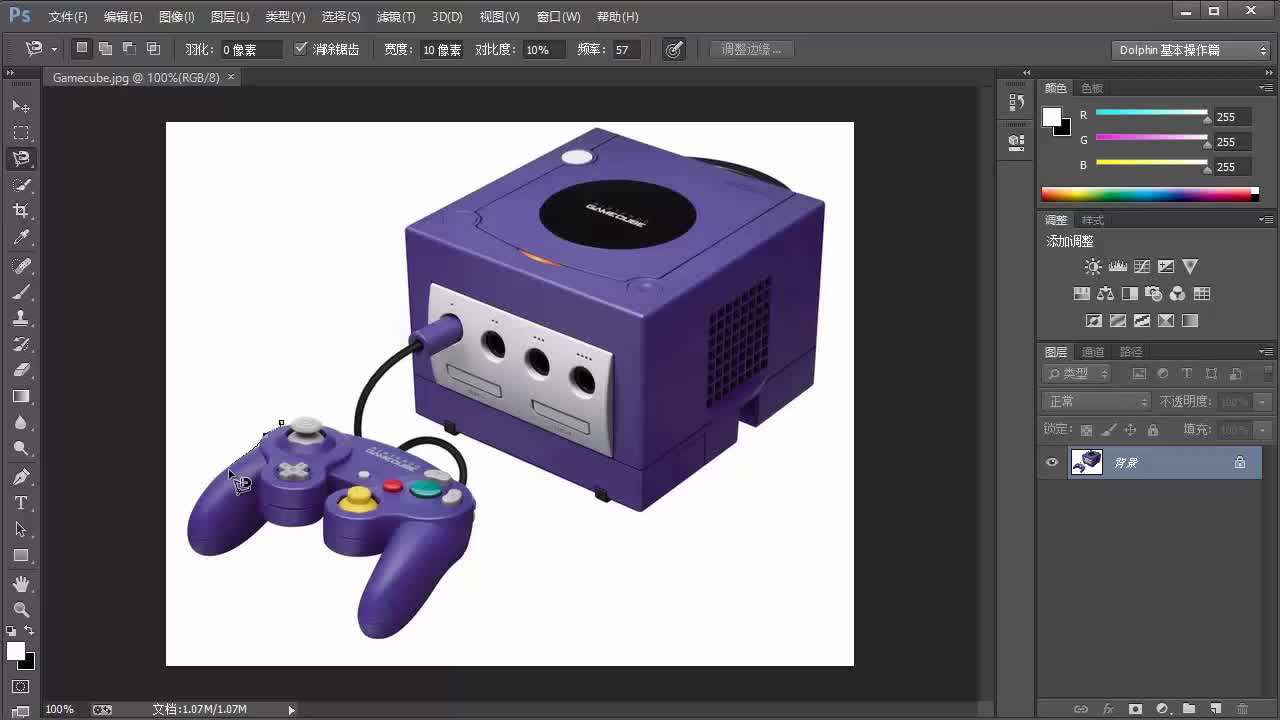The height and width of the screenshot is (720, 1280).
Task: Select the Horizontal Type tool
Action: pyautogui.click(x=20, y=503)
